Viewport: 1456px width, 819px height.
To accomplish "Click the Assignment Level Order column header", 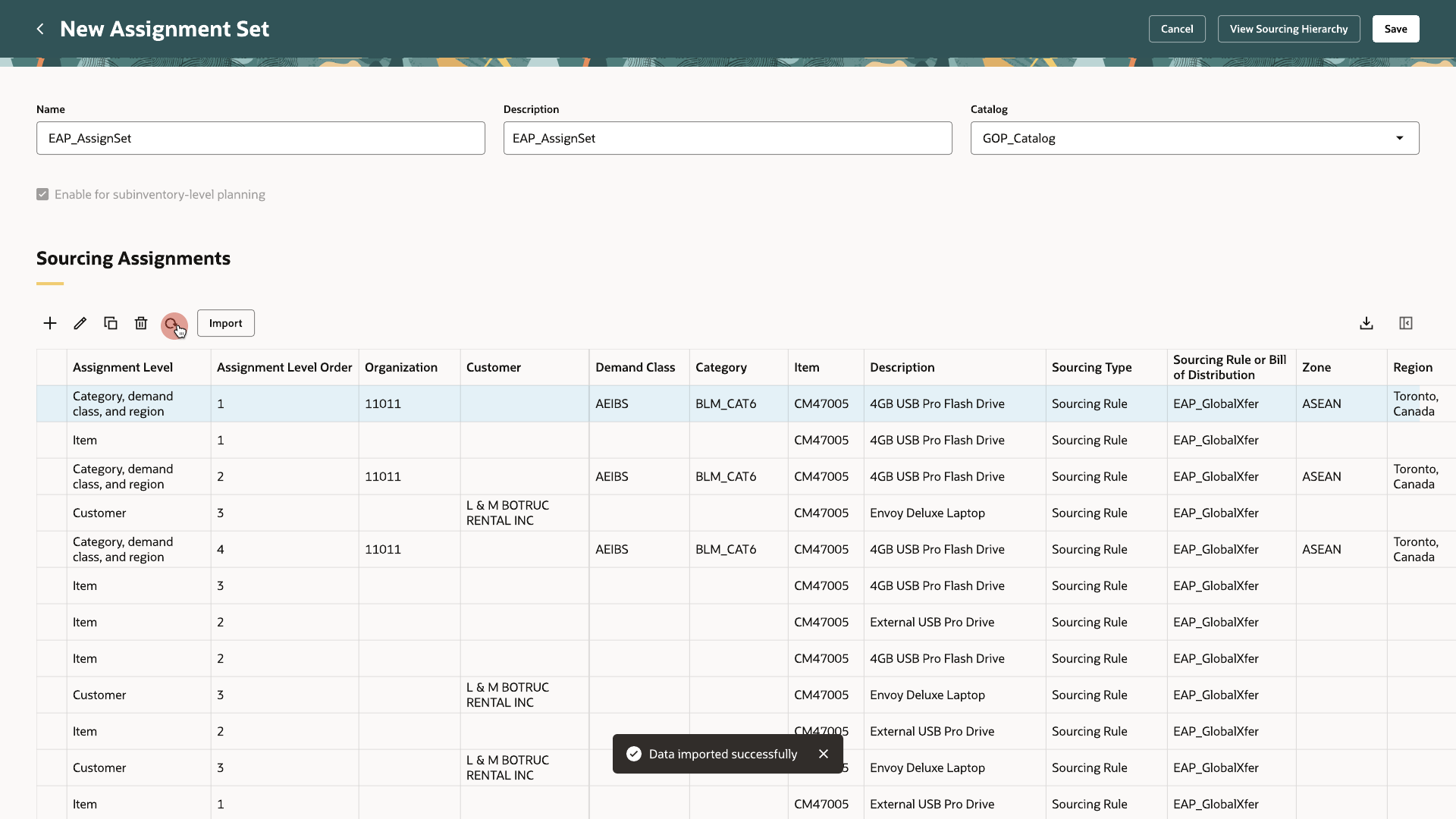I will point(284,367).
